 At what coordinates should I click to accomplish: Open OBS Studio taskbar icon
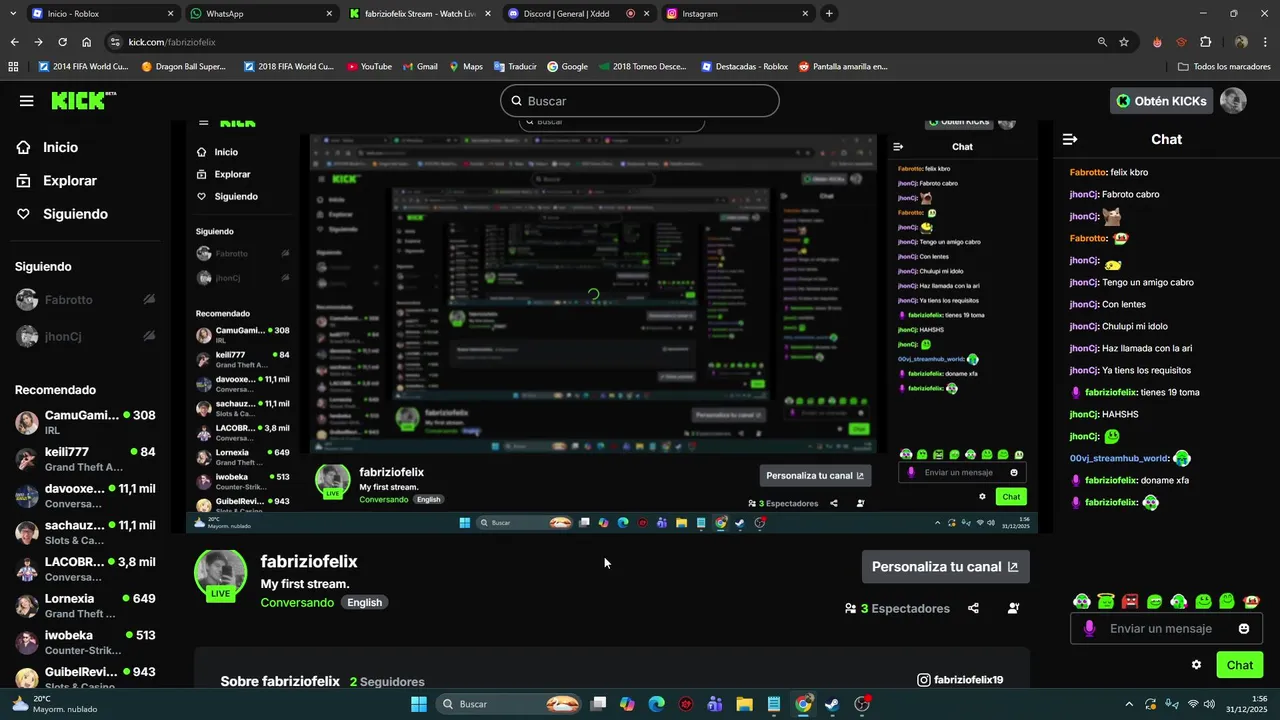click(x=862, y=704)
